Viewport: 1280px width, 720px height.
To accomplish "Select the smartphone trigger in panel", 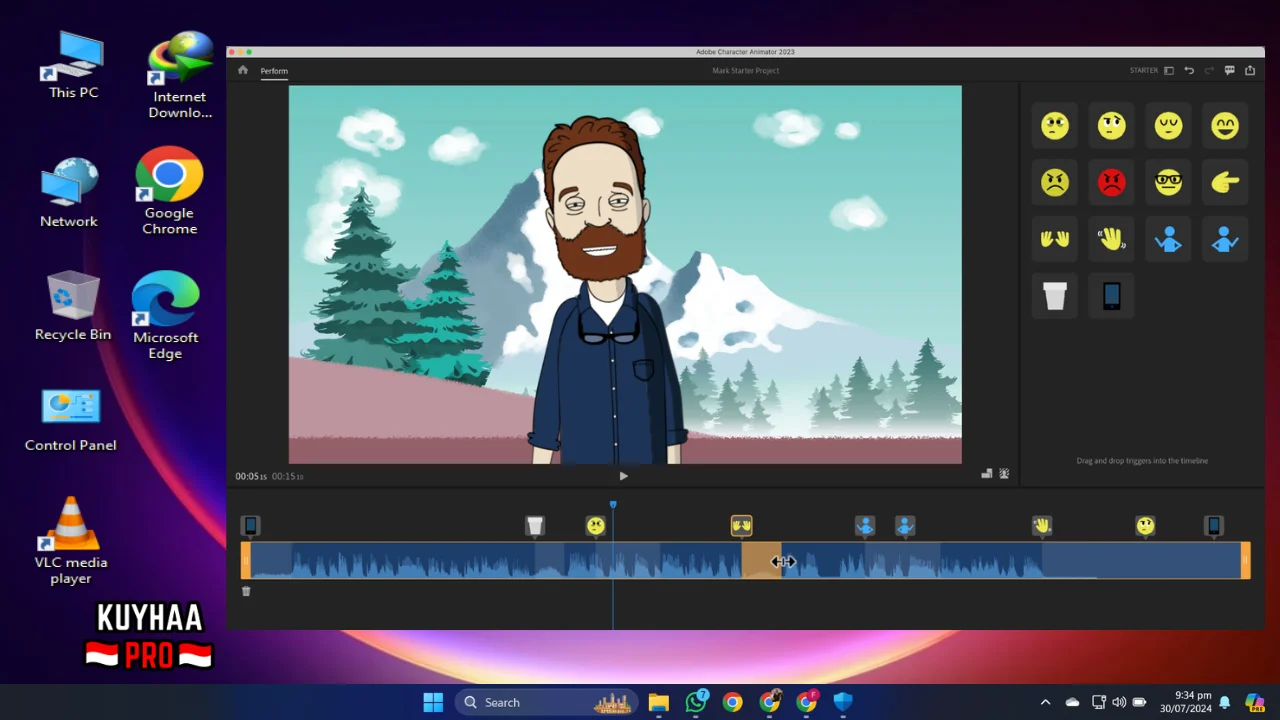I will 1112,296.
